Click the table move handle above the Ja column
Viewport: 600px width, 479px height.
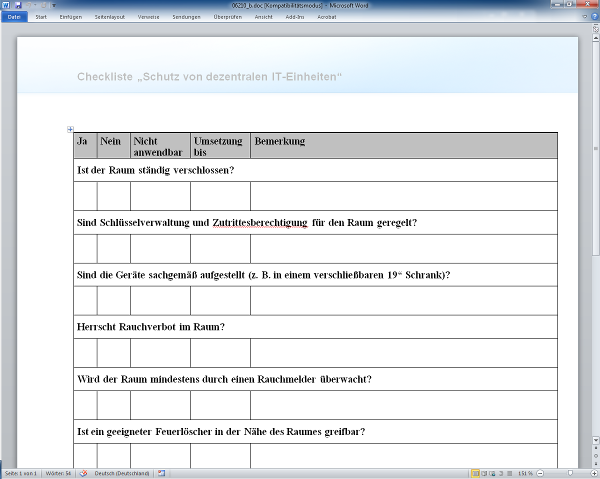70,129
